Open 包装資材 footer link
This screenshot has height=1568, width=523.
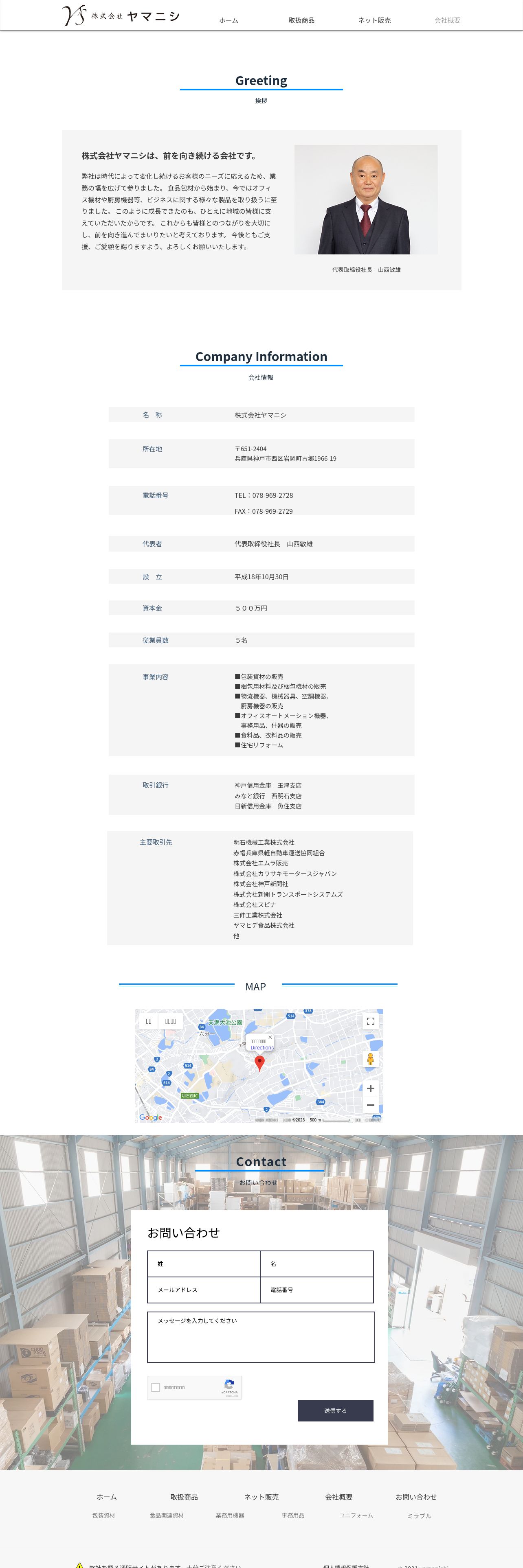103,1515
